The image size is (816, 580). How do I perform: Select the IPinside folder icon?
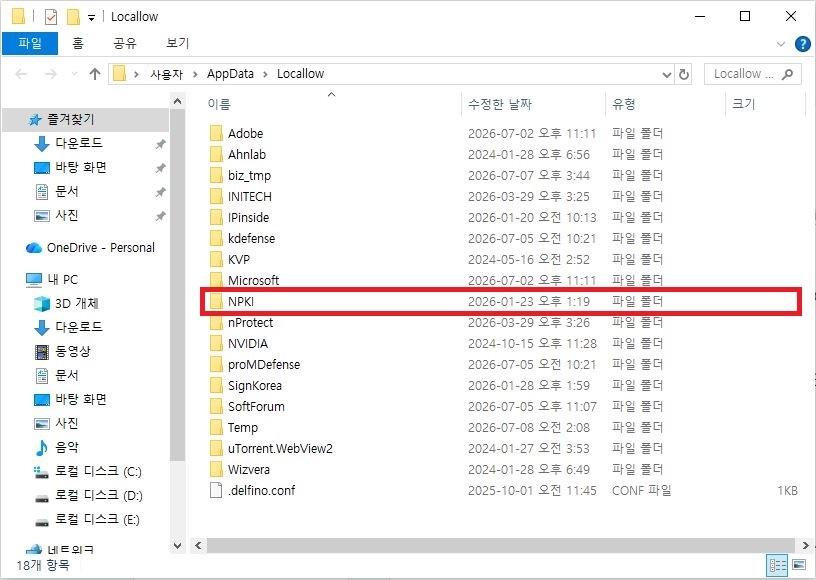click(x=216, y=217)
